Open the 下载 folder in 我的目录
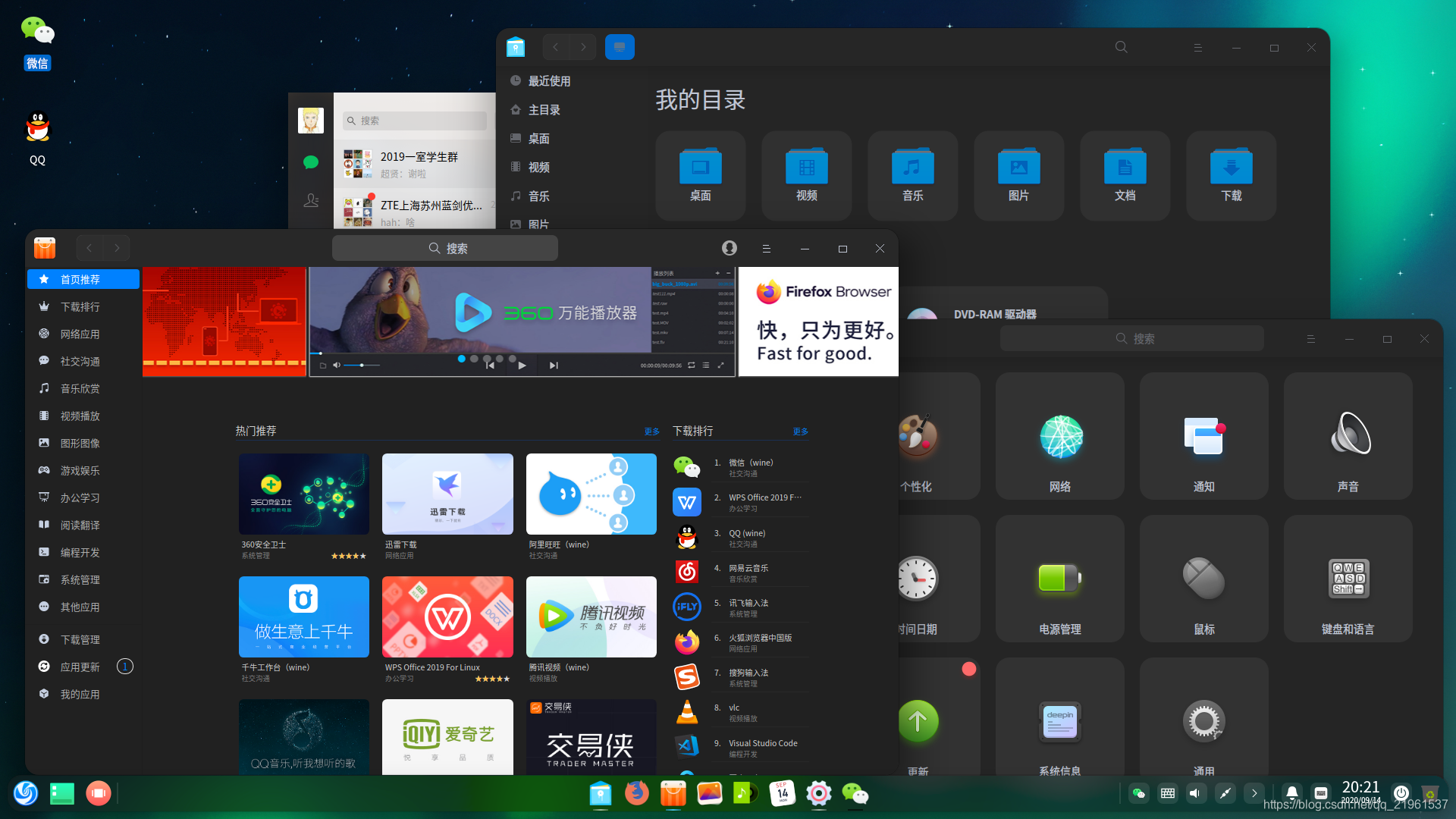Screen dimensions: 1456x819 click(1231, 175)
